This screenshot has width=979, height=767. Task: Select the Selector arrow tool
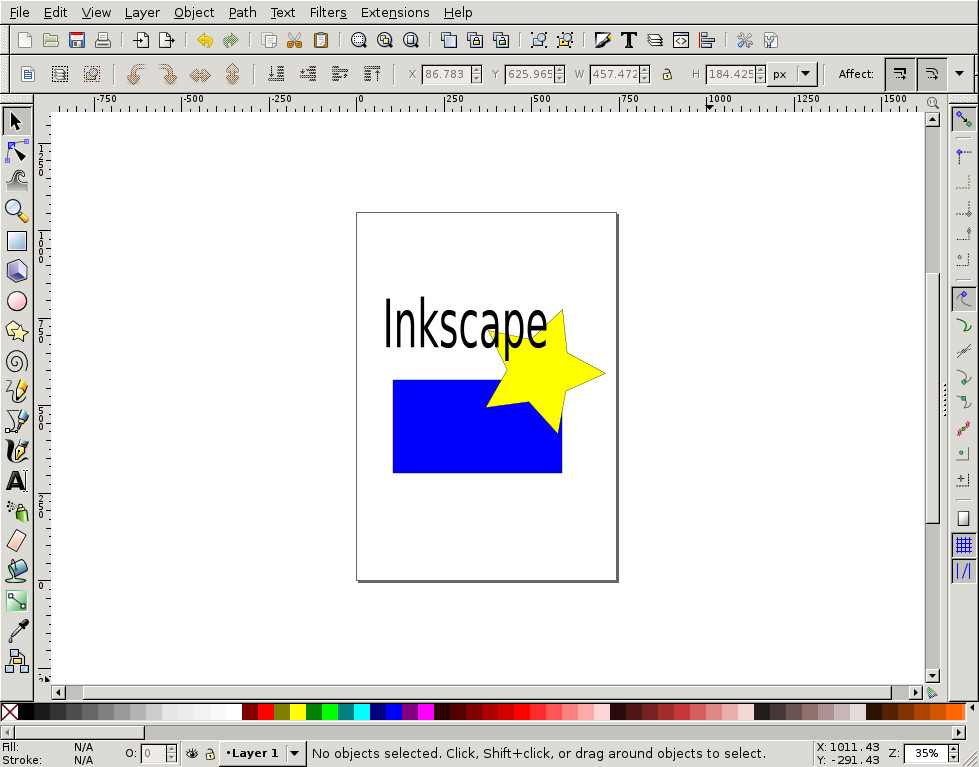[16, 121]
